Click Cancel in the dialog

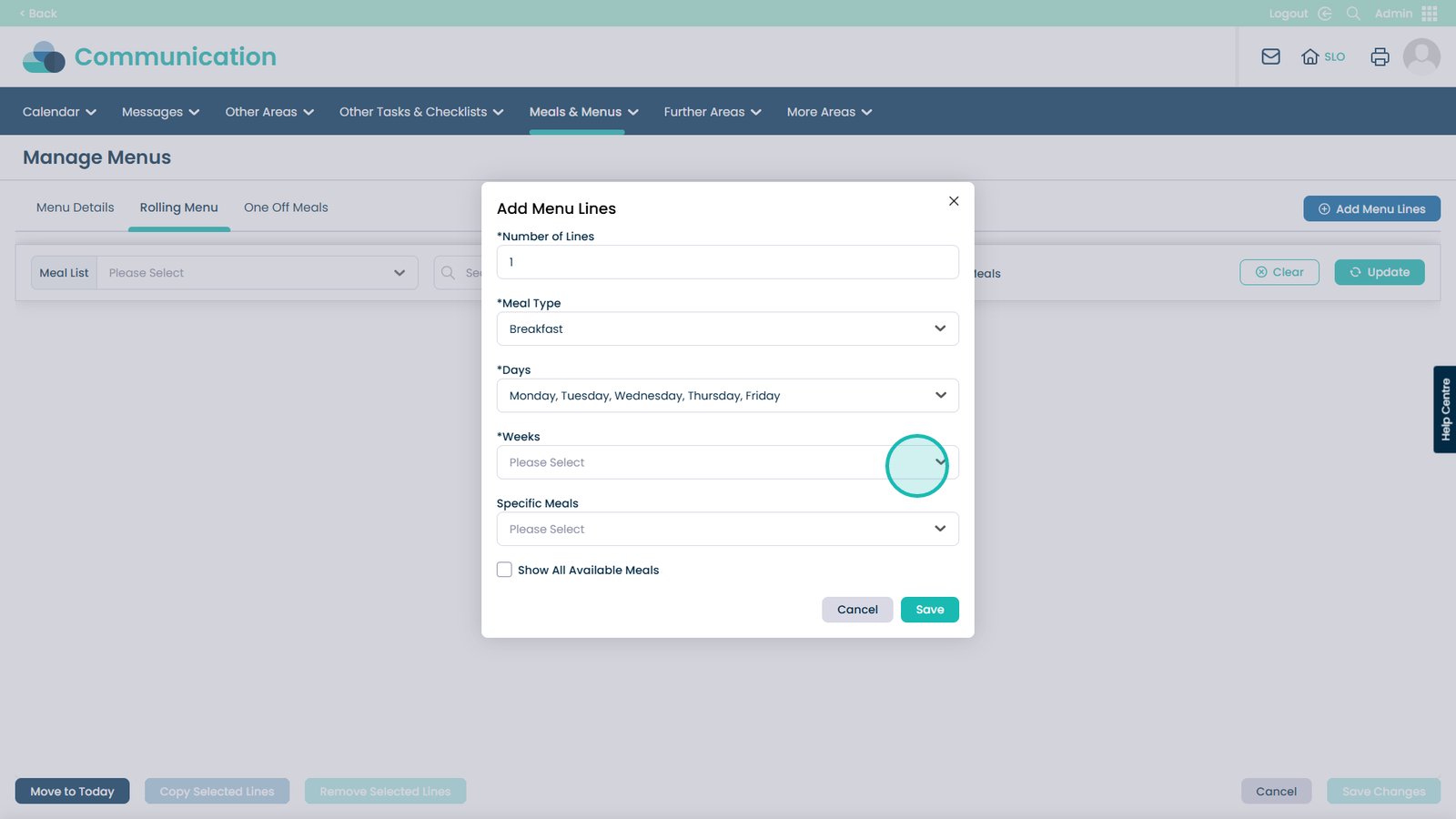coord(856,610)
